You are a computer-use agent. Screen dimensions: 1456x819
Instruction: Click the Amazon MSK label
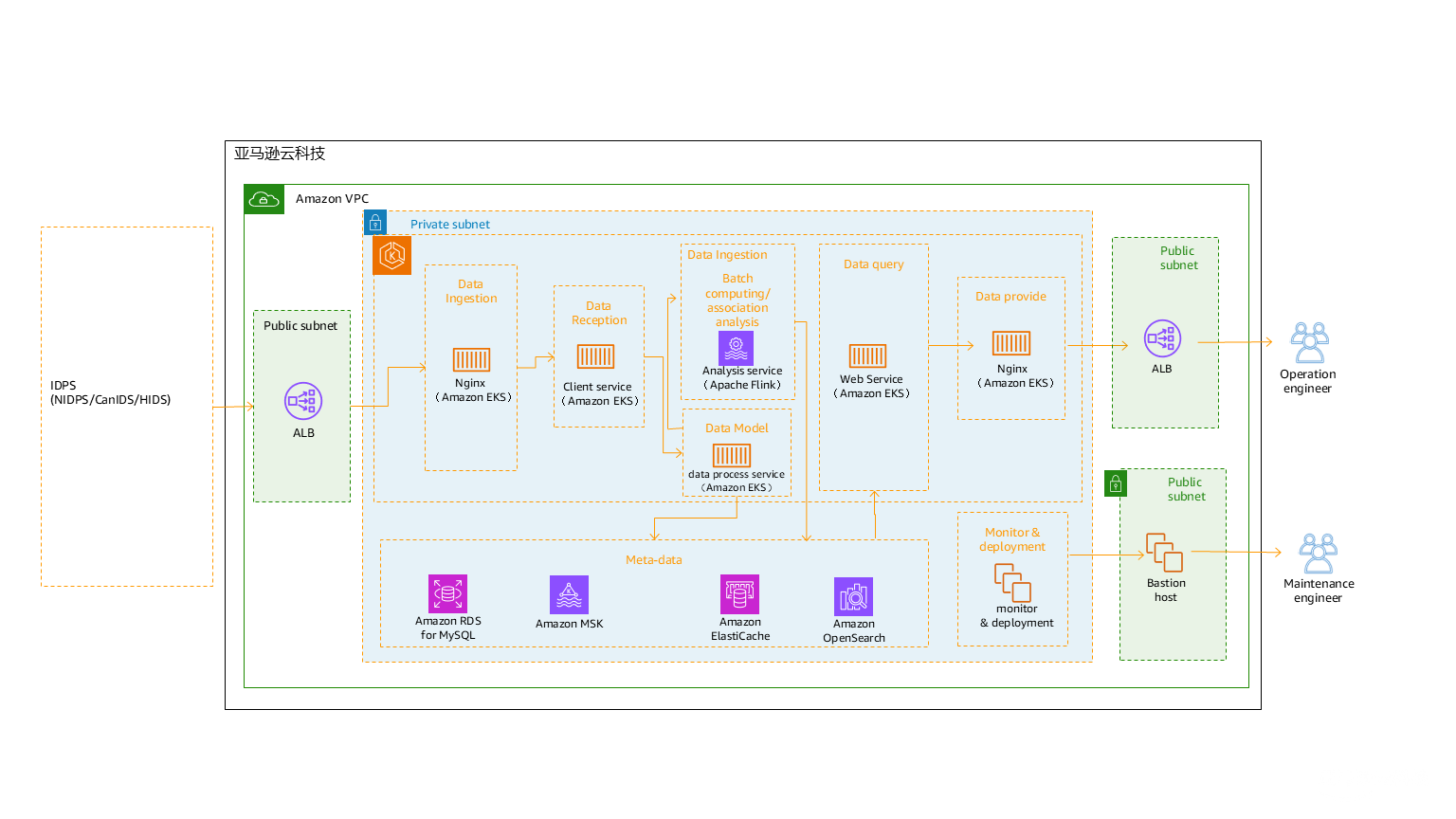570,624
